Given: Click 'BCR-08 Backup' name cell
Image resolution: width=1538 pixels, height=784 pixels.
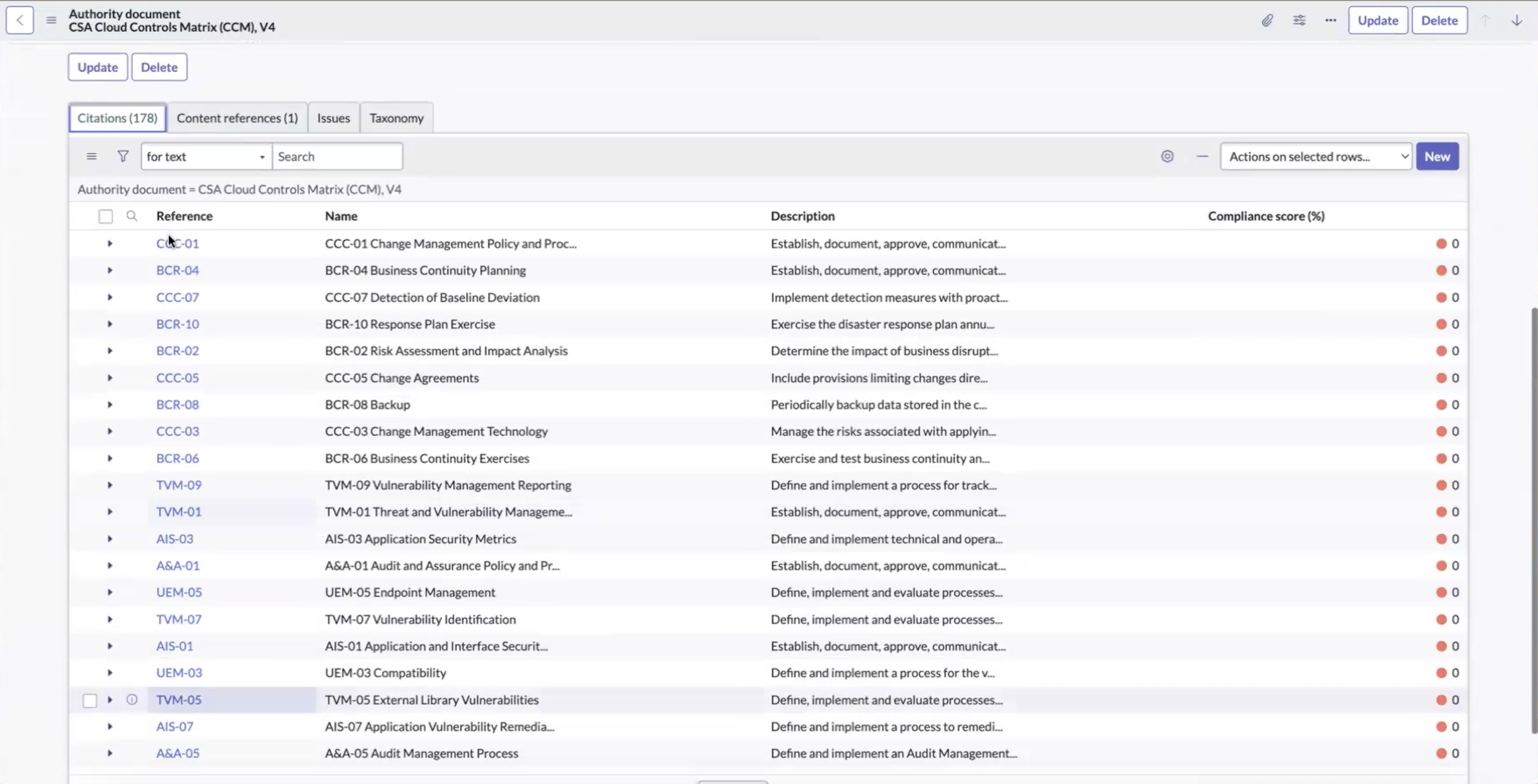Looking at the screenshot, I should (x=368, y=405).
